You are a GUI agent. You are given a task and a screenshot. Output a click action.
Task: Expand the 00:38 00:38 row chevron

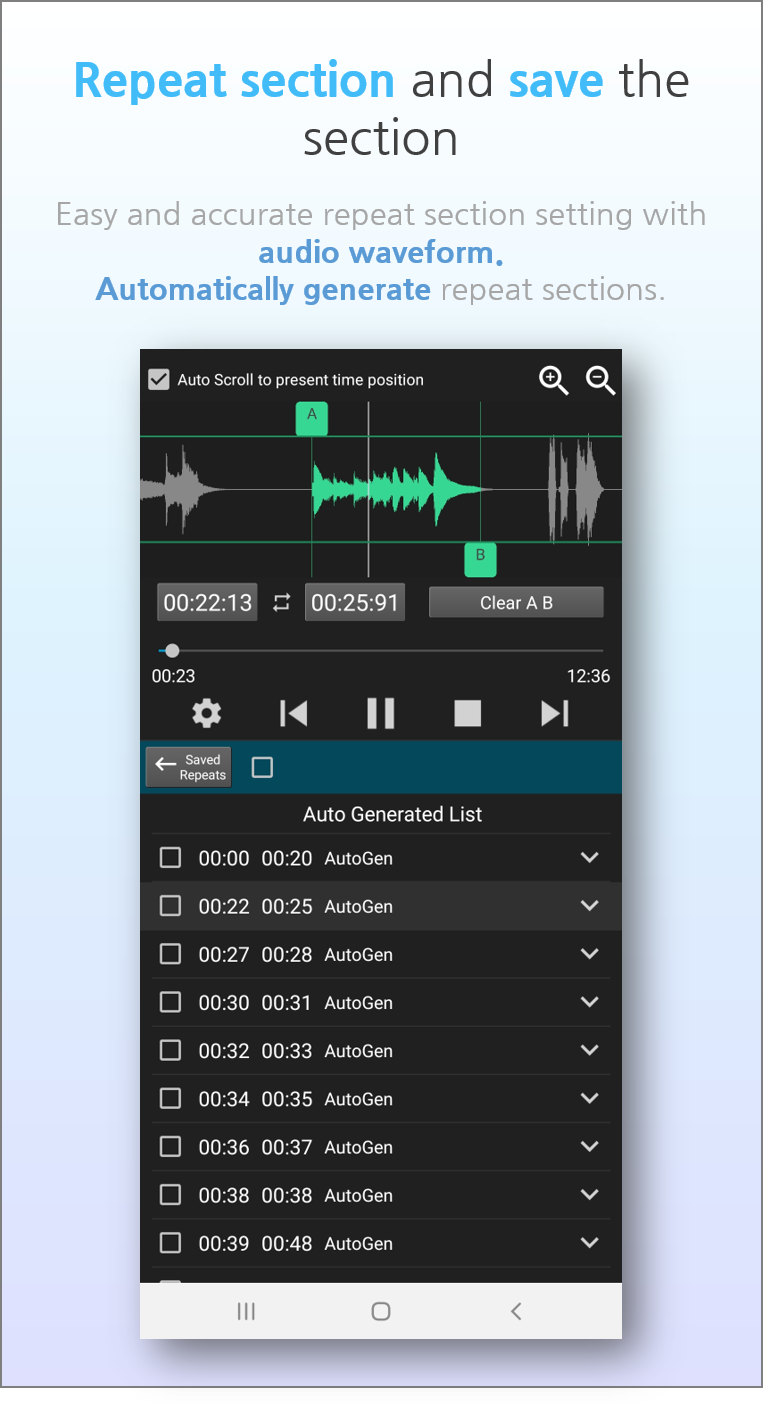[x=590, y=1195]
